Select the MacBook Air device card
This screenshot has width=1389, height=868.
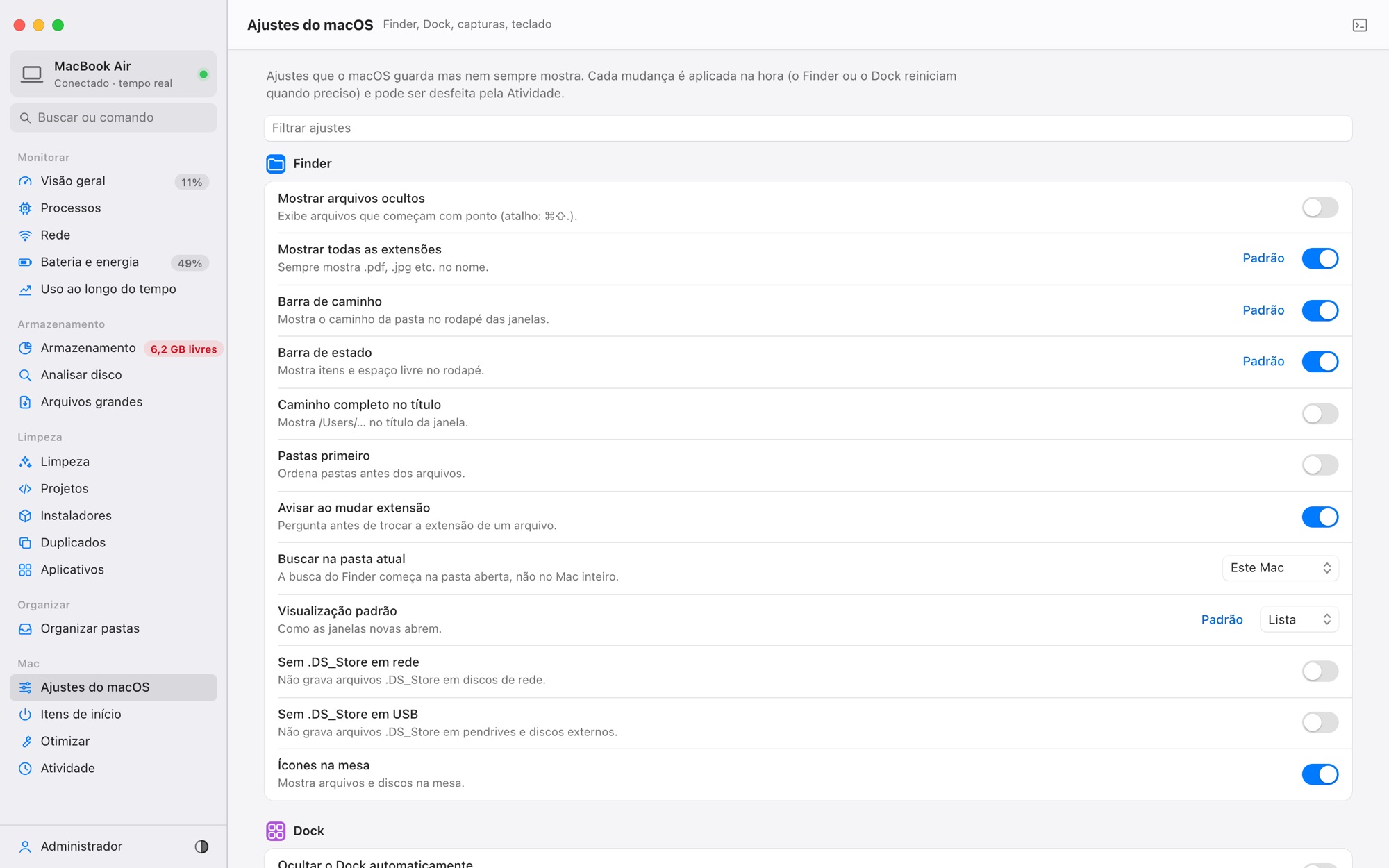coord(113,74)
